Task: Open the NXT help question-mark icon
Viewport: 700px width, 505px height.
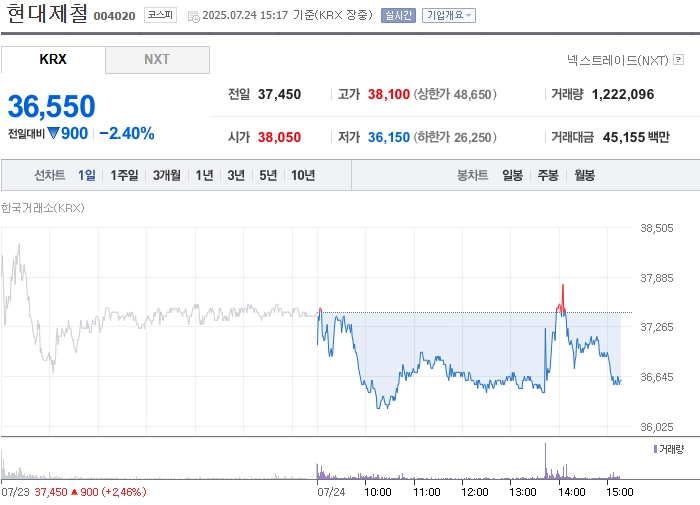Action: pos(678,59)
